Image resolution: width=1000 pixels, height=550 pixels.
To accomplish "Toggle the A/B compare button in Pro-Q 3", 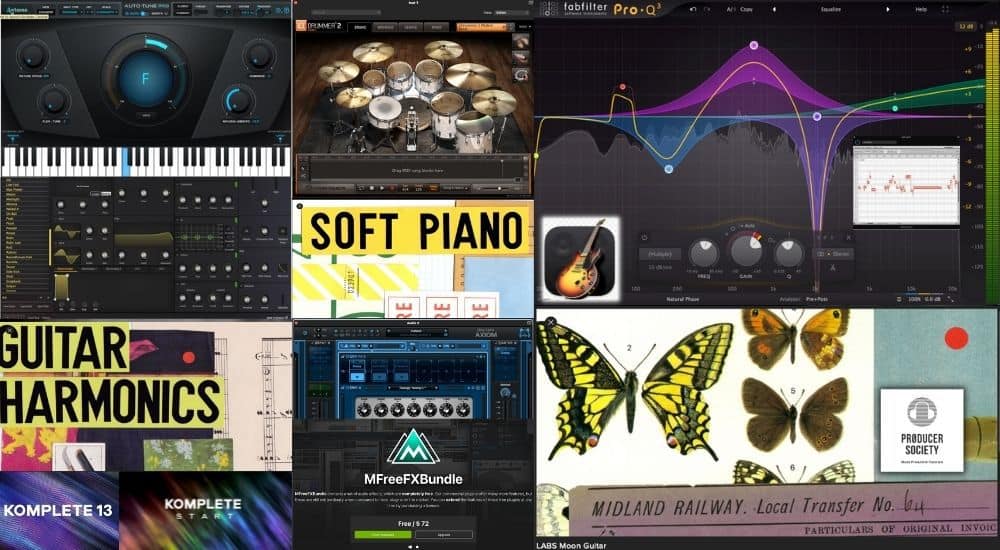I will tap(730, 10).
